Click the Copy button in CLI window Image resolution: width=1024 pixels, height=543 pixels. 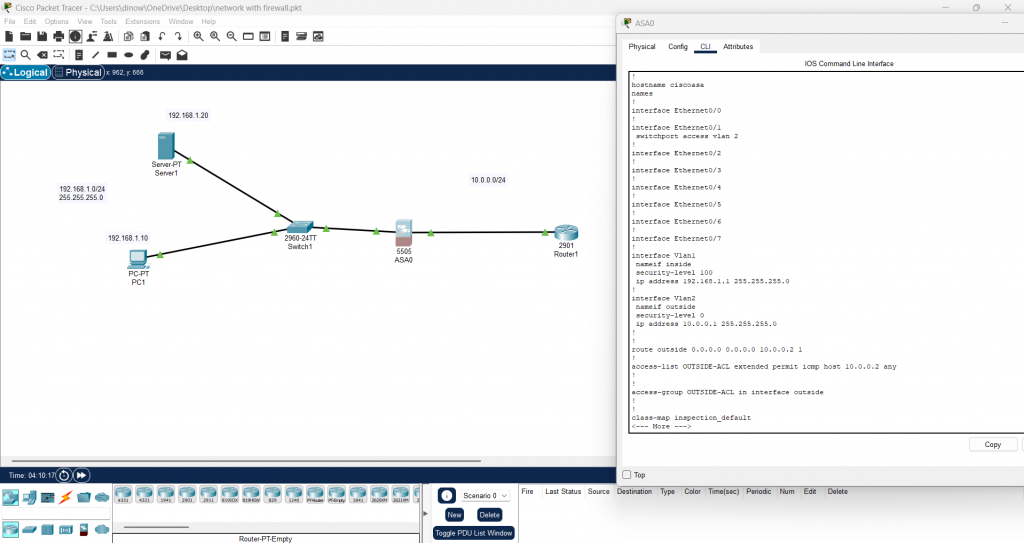(x=992, y=444)
